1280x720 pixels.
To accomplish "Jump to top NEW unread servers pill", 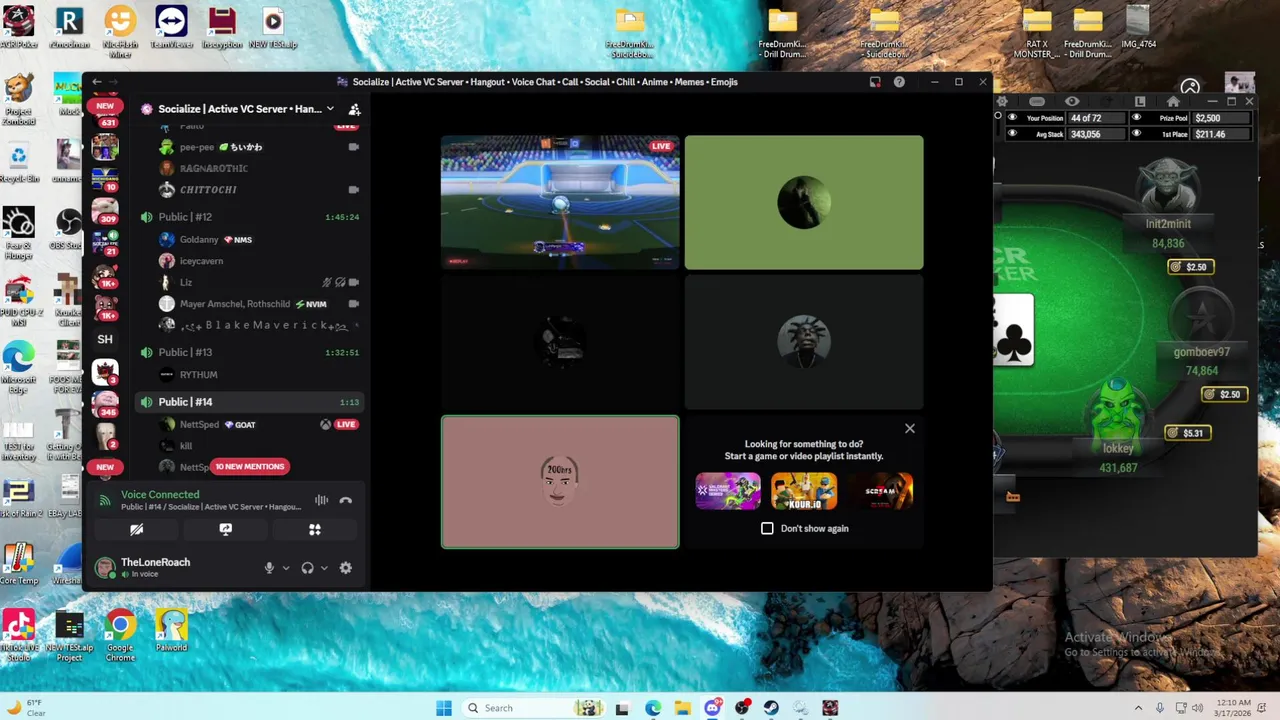I will tap(105, 106).
